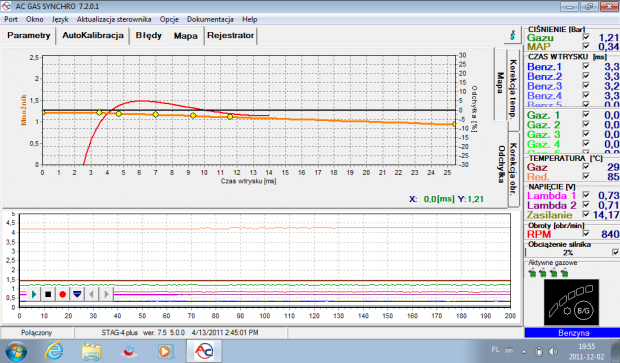Open the Błędy tab
This screenshot has height=363, width=620.
click(x=149, y=36)
